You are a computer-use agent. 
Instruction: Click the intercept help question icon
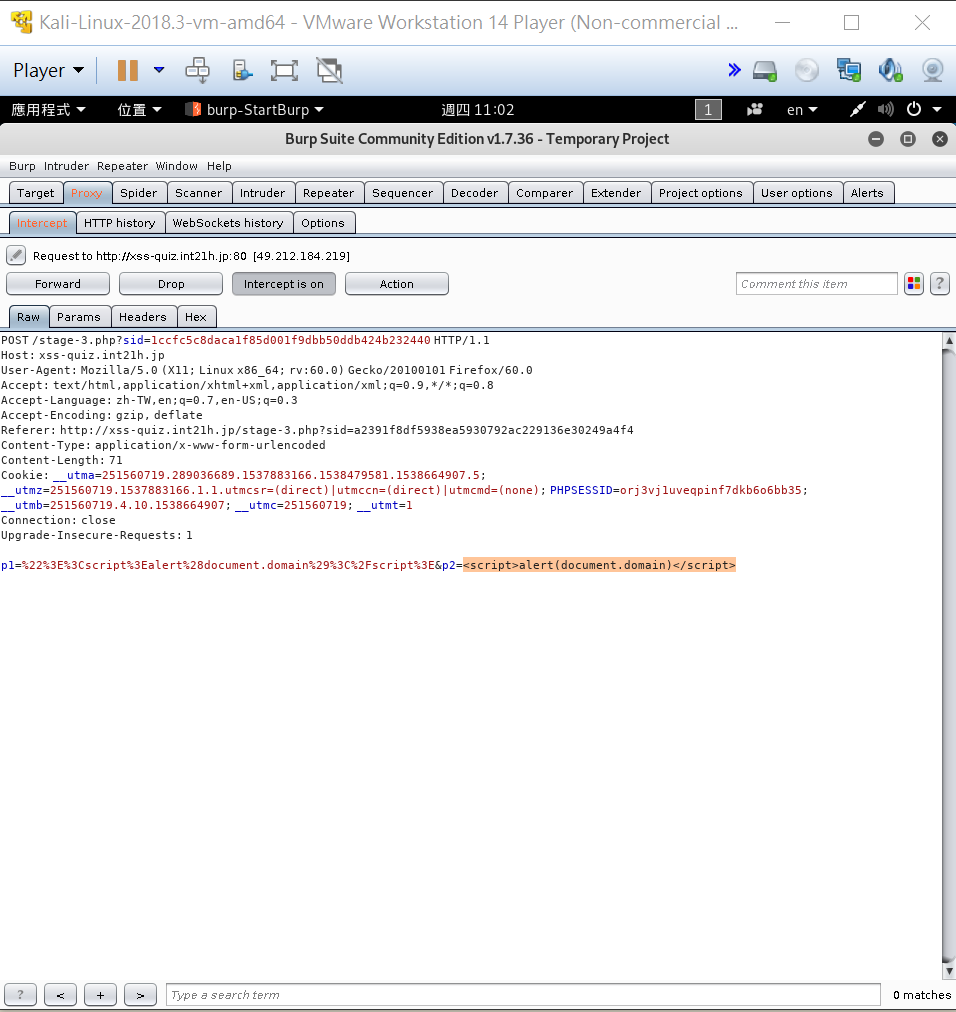point(940,284)
